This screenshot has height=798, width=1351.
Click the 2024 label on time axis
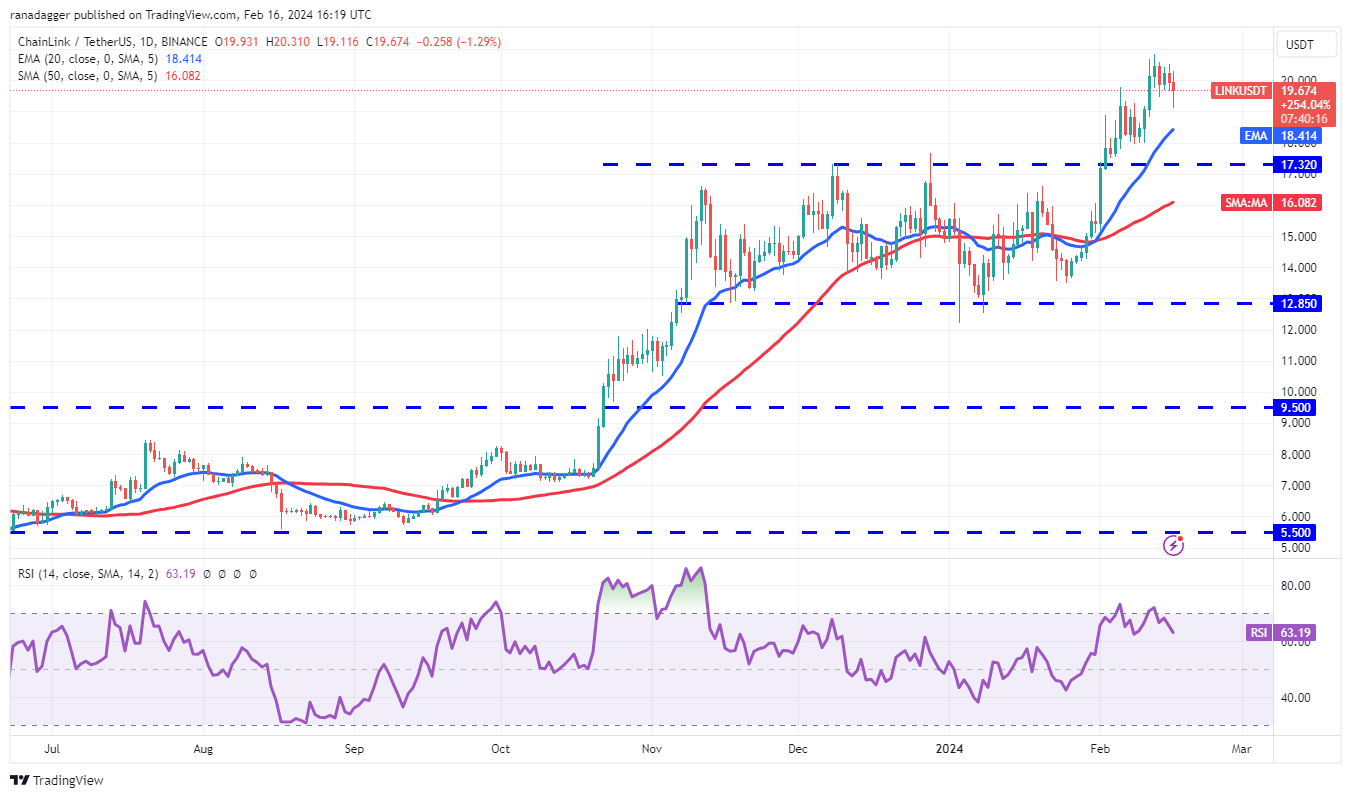[947, 748]
